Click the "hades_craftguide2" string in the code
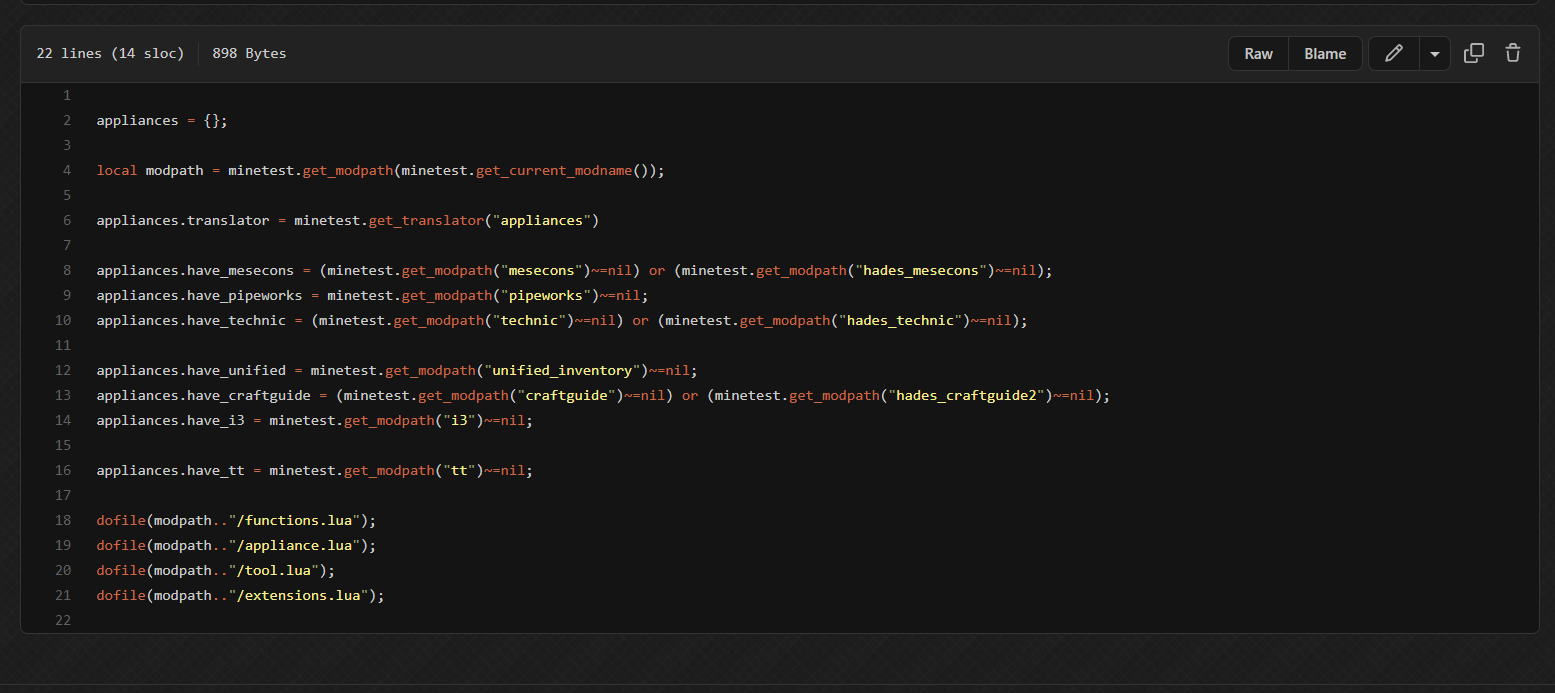The width and height of the screenshot is (1555, 693). coord(967,395)
